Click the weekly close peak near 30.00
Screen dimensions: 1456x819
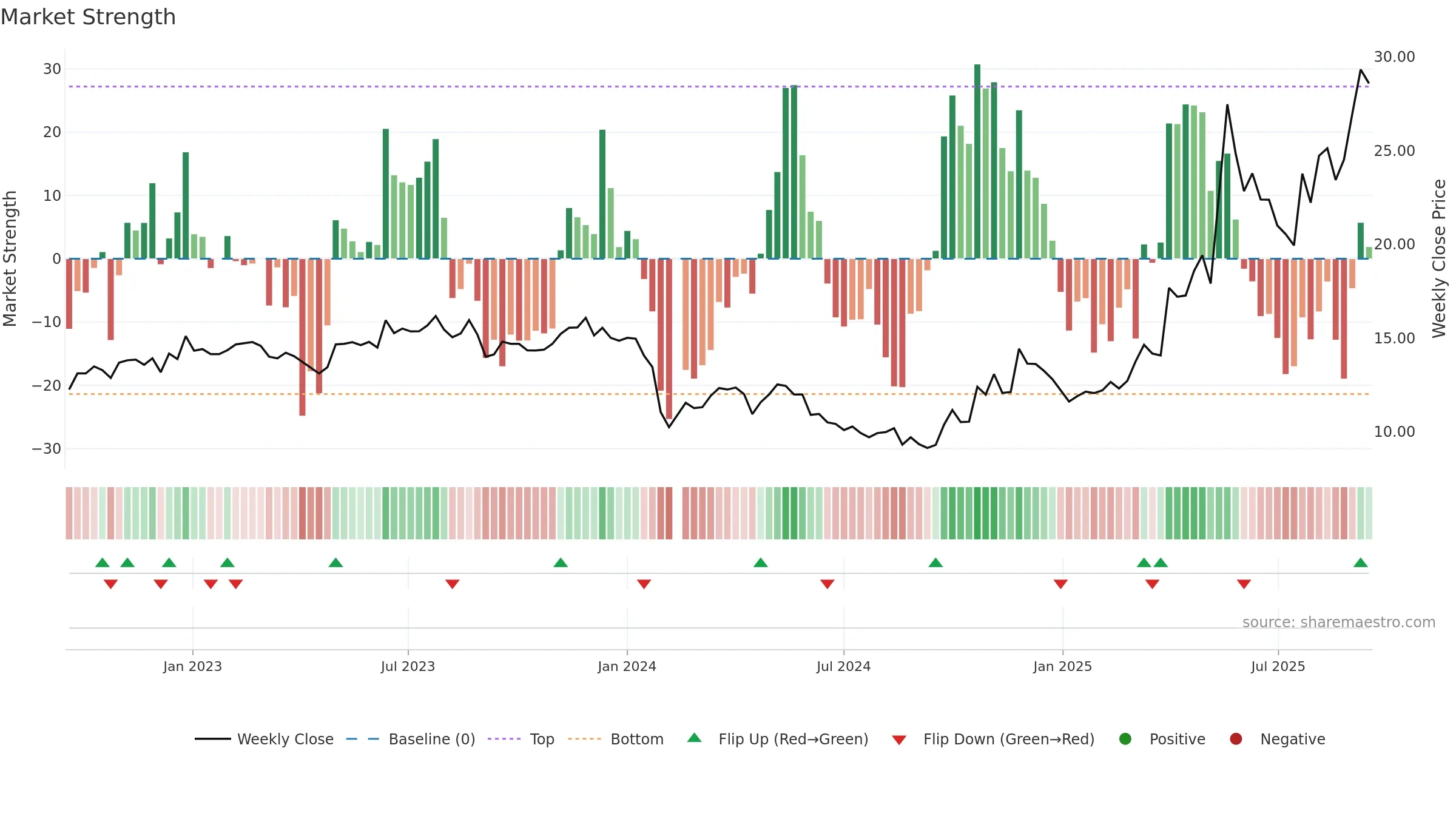point(1361,70)
